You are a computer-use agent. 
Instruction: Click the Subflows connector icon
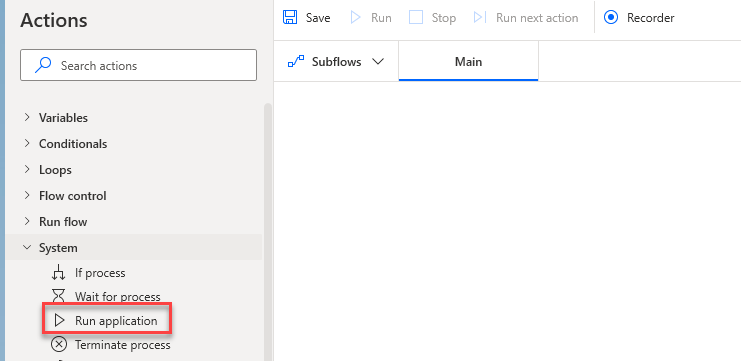296,62
